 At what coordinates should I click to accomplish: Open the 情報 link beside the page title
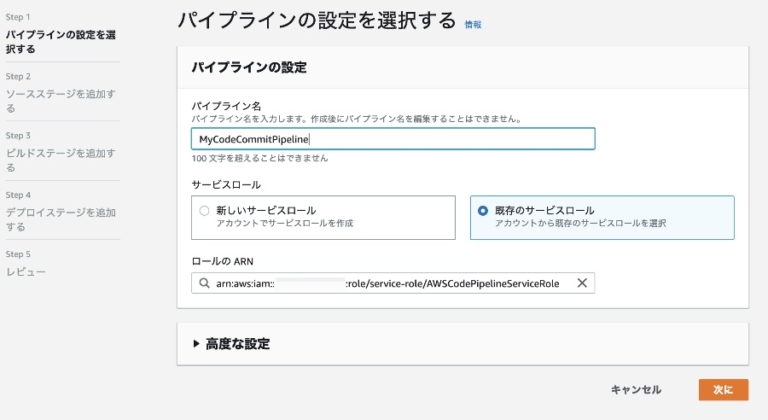coord(473,25)
